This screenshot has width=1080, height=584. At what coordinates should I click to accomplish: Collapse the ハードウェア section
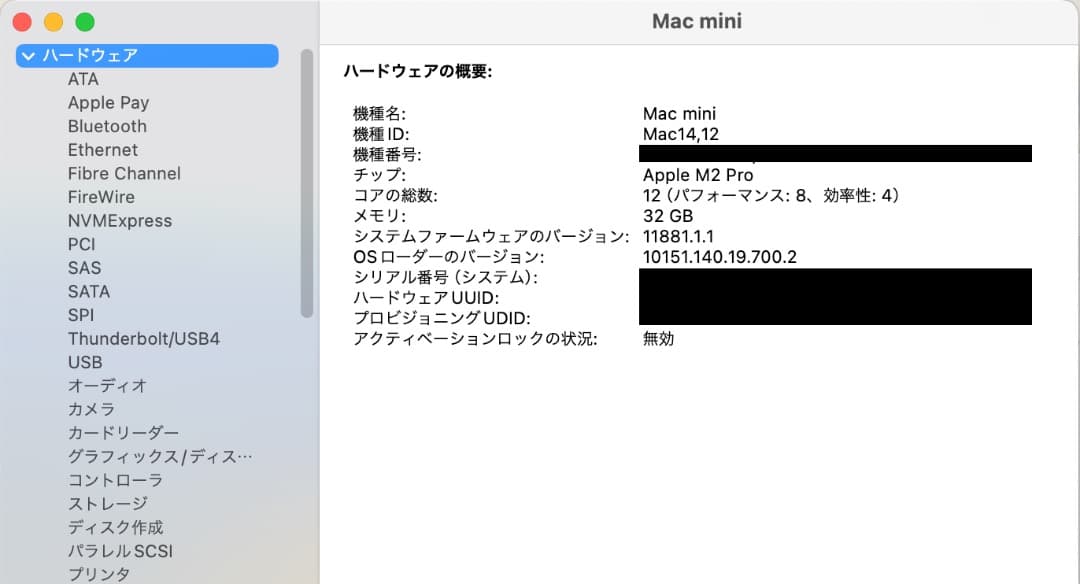tap(28, 56)
